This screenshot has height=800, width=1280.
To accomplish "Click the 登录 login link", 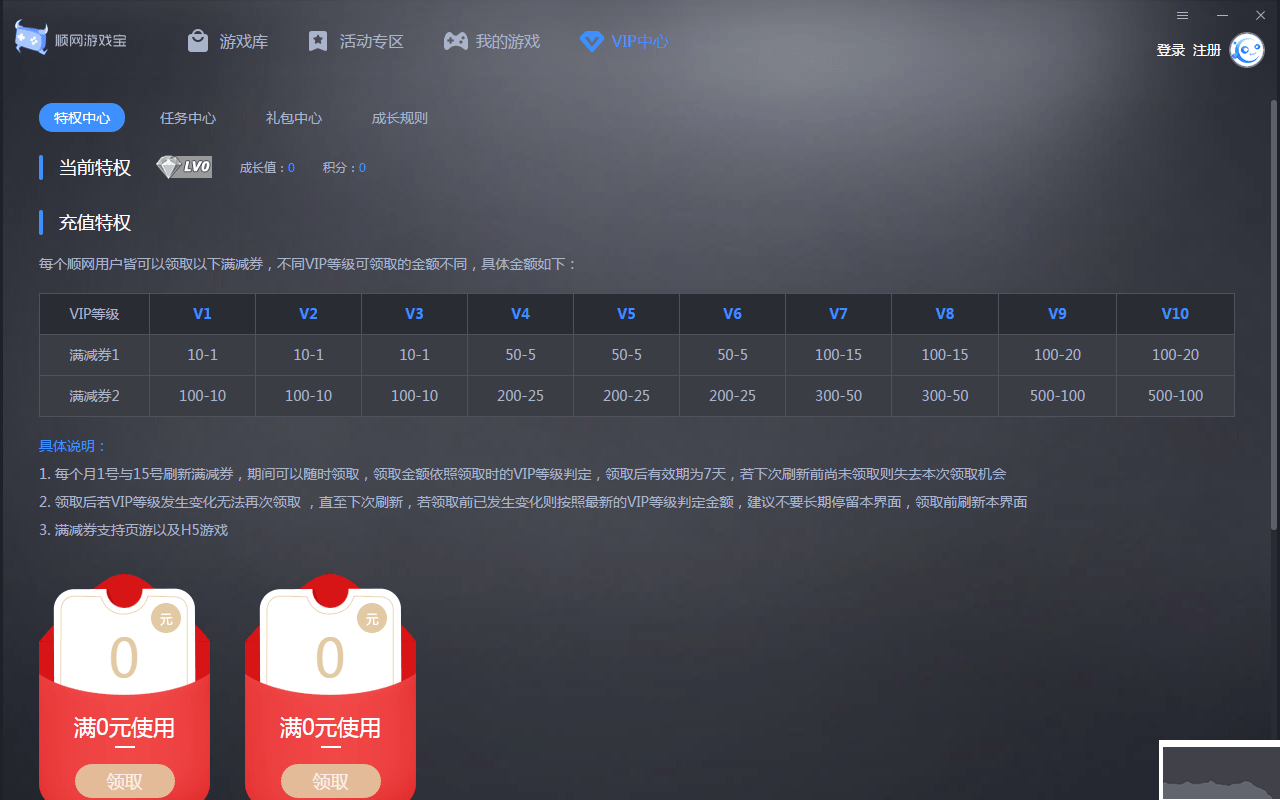I will click(1170, 49).
